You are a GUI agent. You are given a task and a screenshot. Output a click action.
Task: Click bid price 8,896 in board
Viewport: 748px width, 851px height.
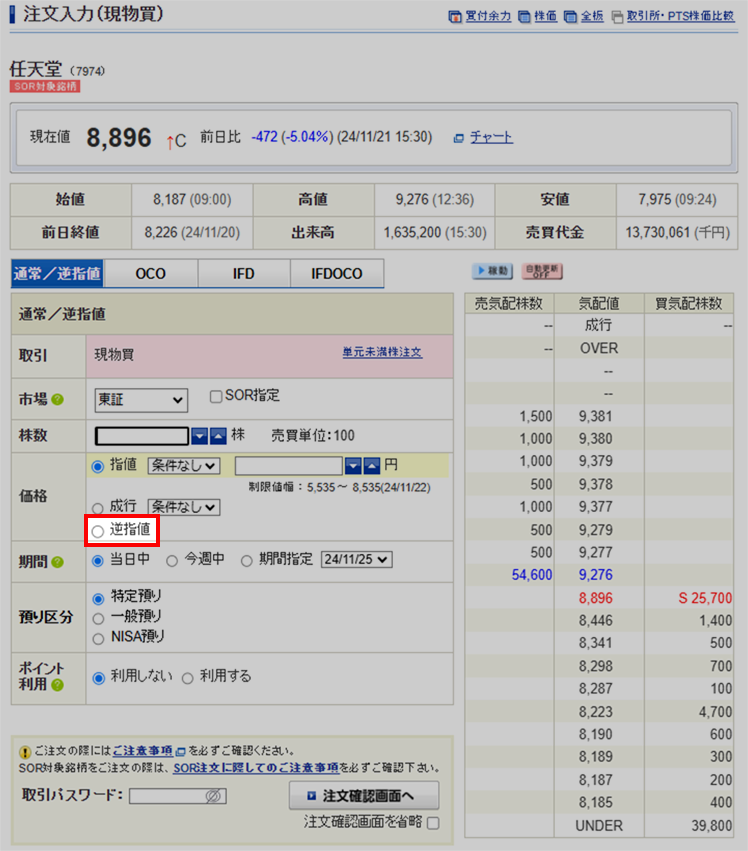point(595,598)
